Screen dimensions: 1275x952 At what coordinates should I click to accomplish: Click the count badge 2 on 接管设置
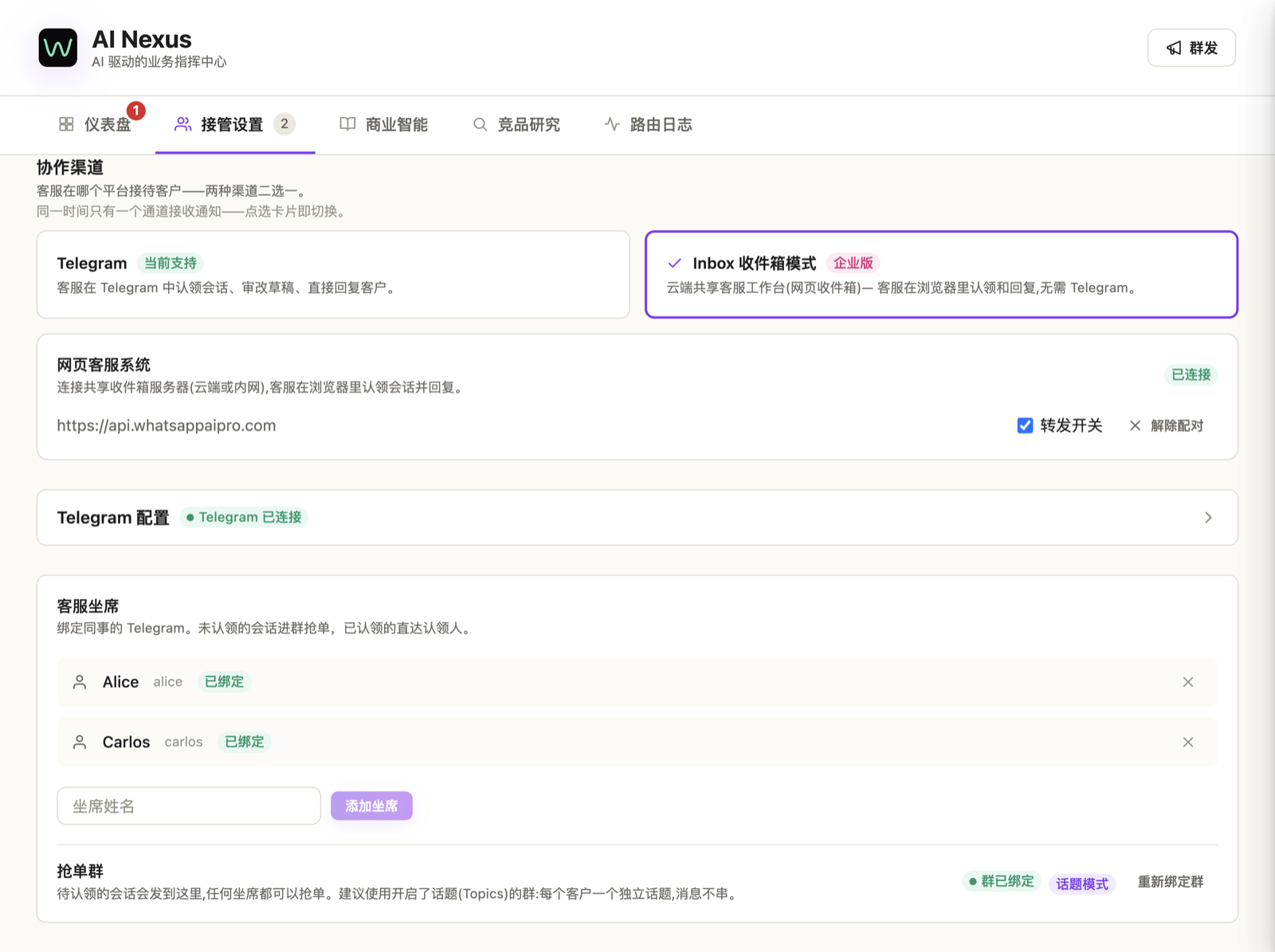click(x=284, y=123)
